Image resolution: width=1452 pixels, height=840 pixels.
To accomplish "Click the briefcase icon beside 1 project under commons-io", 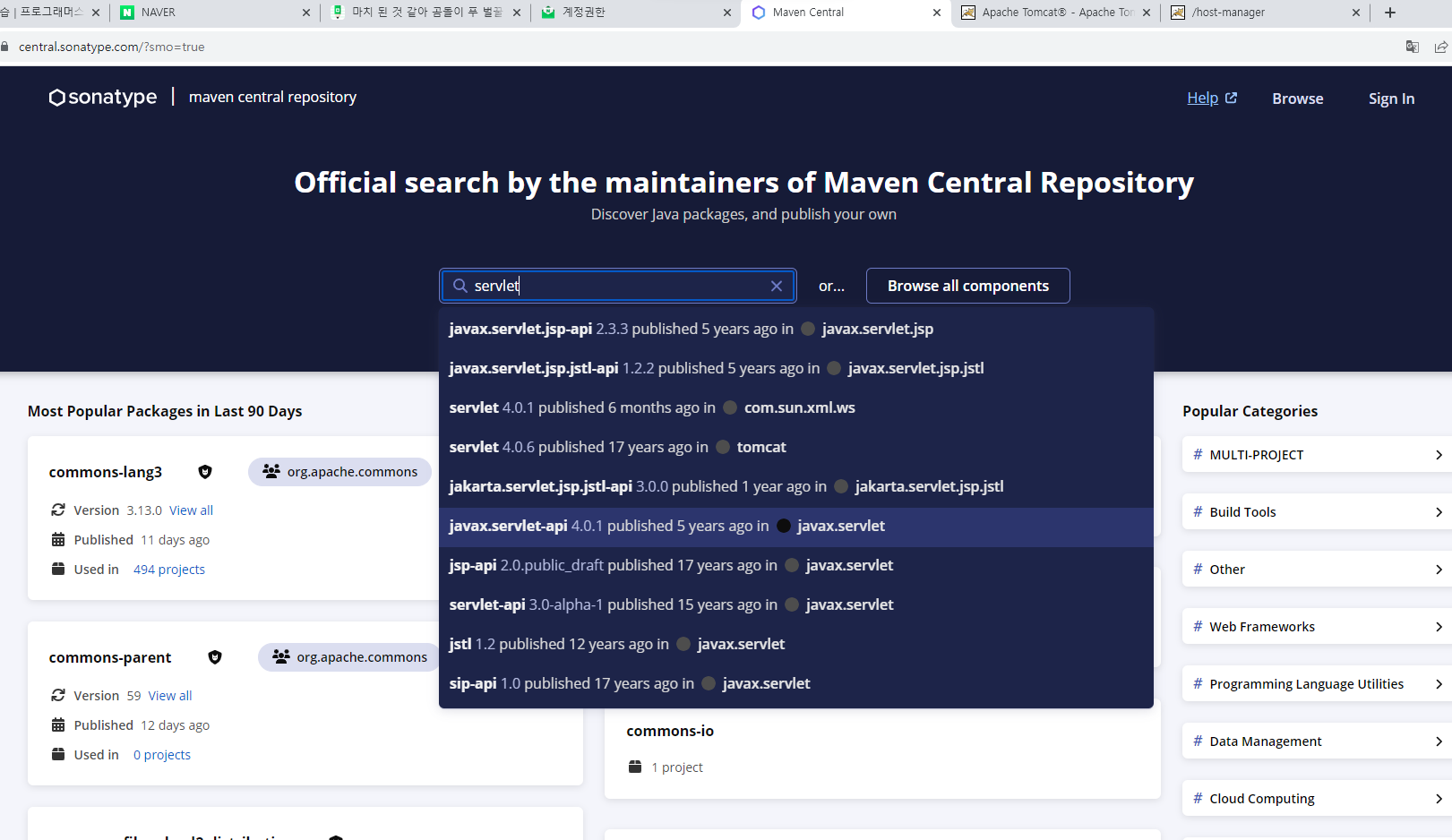I will click(x=635, y=767).
